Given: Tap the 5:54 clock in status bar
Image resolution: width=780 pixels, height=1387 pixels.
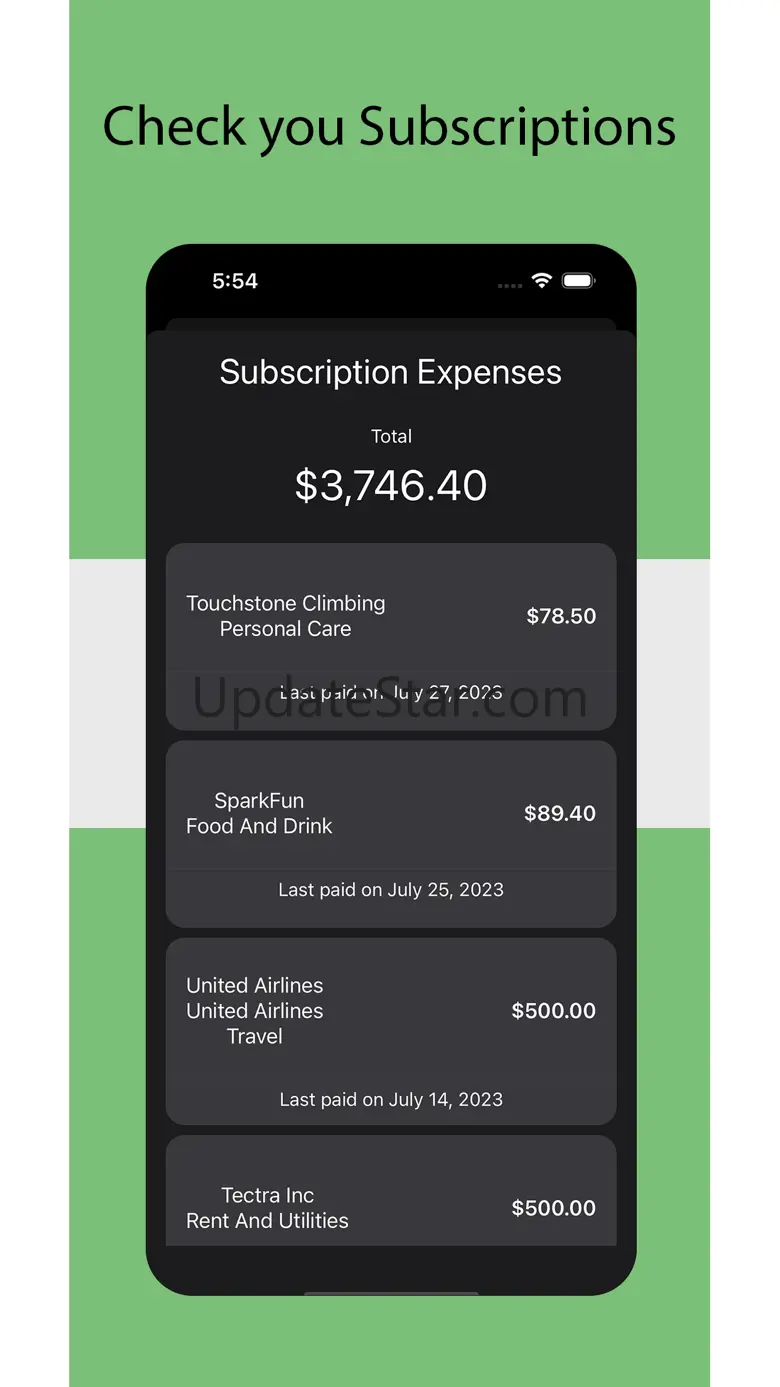Looking at the screenshot, I should pyautogui.click(x=235, y=281).
